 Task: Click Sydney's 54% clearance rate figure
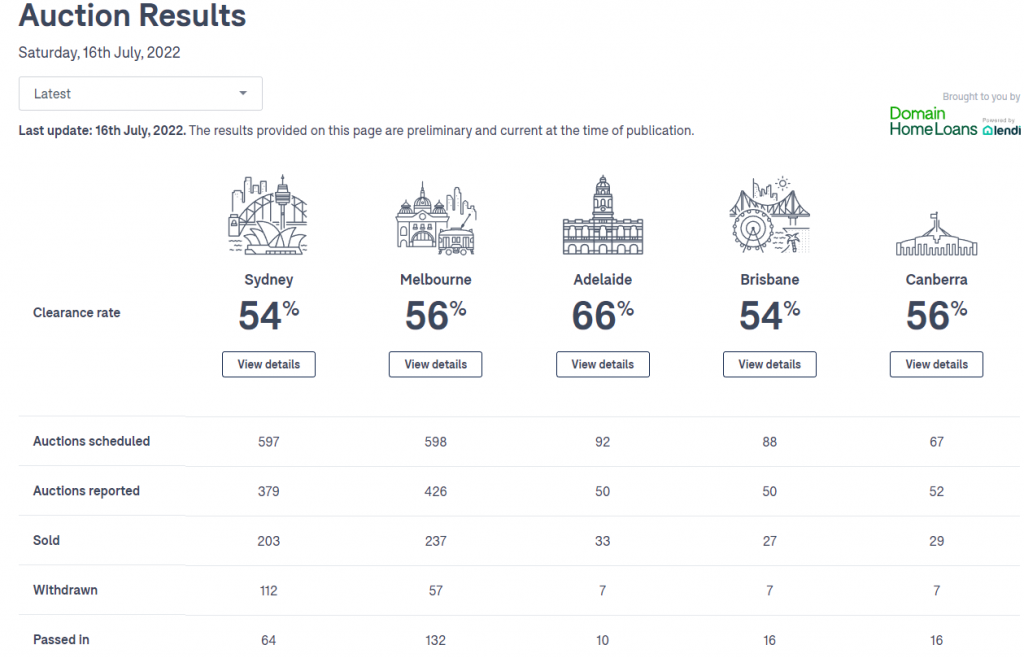coord(268,315)
